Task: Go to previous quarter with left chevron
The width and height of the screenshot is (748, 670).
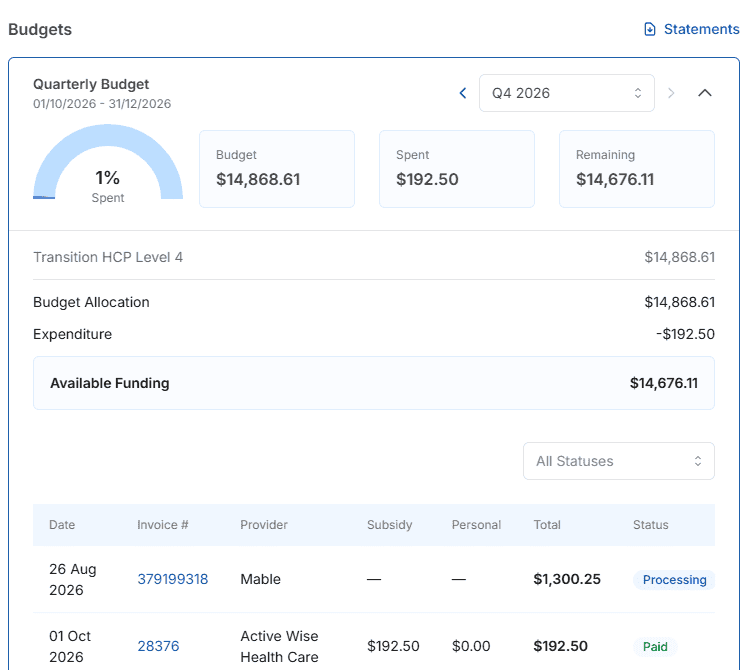Action: click(x=463, y=93)
